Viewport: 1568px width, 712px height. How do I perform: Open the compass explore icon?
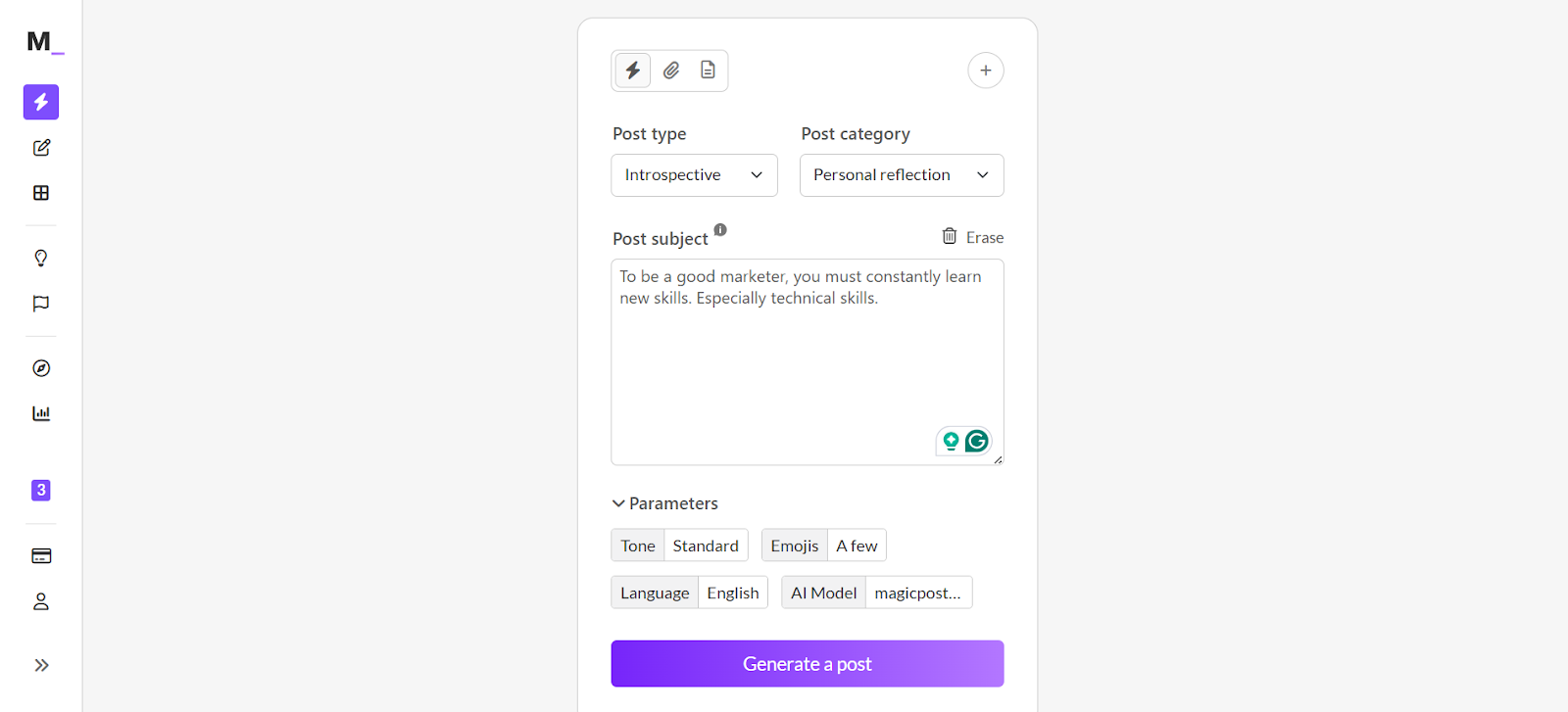click(x=41, y=368)
